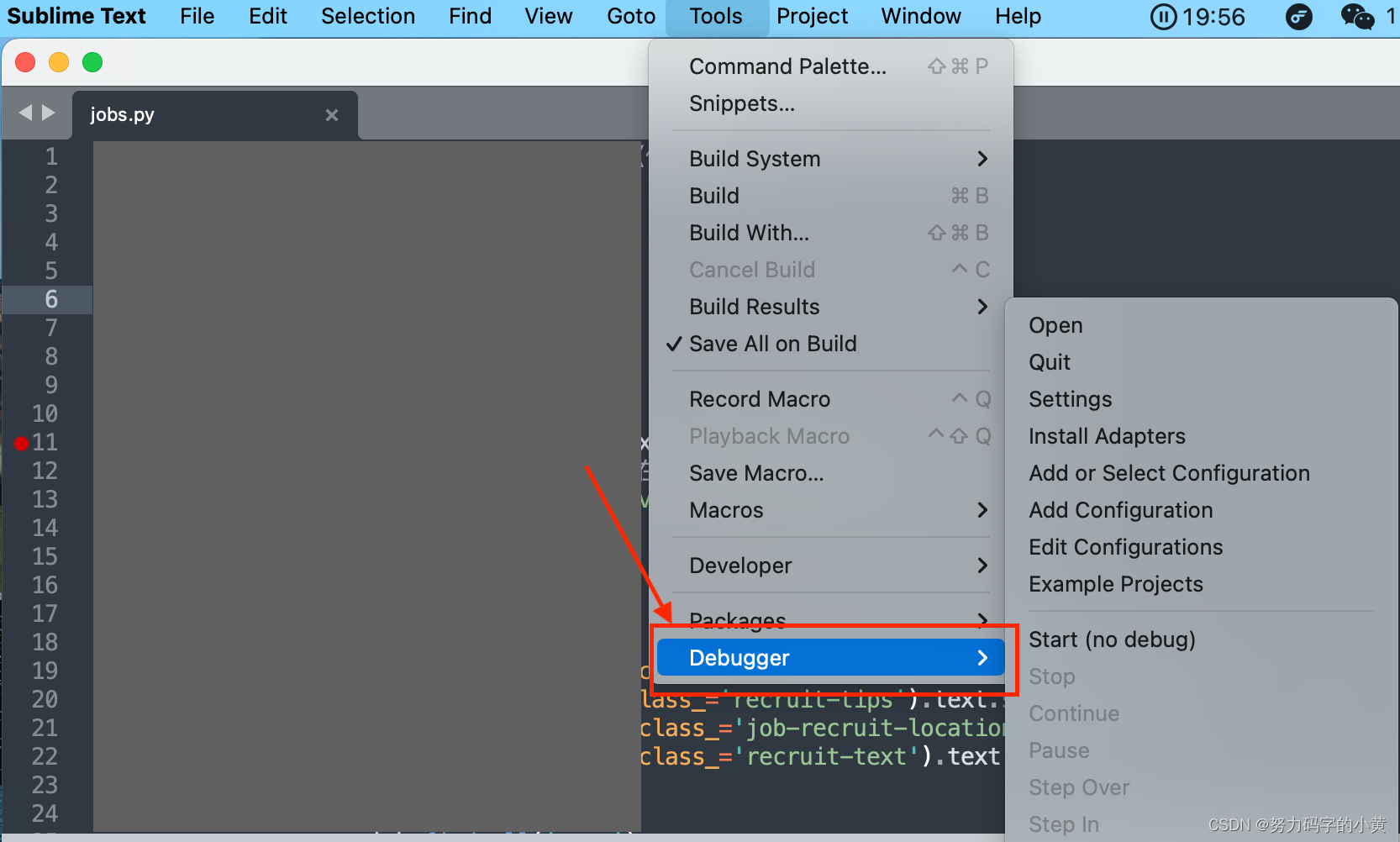
Task: Click the Build menu item
Action: point(831,196)
